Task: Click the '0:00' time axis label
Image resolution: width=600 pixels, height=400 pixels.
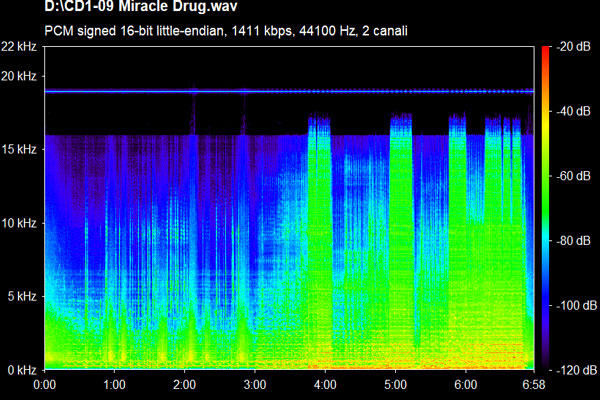Action: 45,384
